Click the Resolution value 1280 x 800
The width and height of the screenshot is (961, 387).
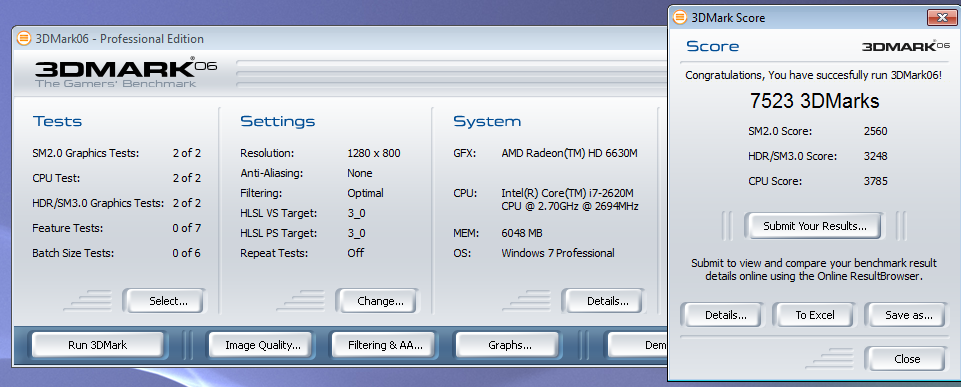pyautogui.click(x=373, y=153)
